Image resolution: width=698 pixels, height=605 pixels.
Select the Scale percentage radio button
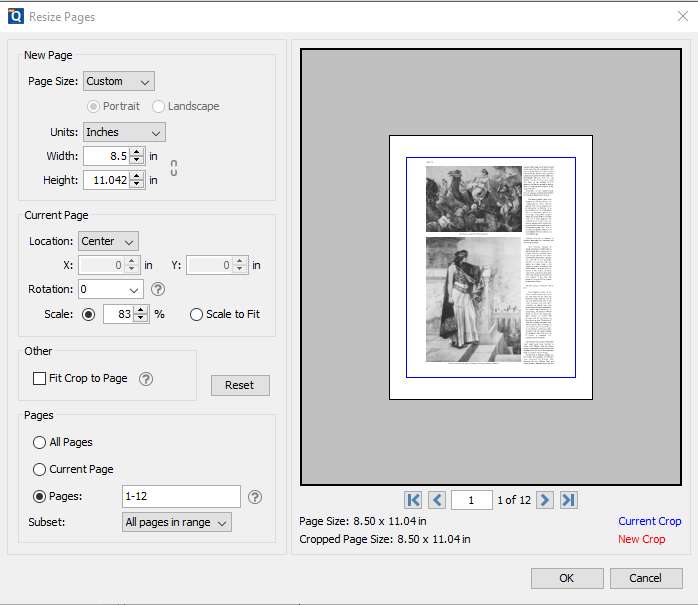coord(89,314)
